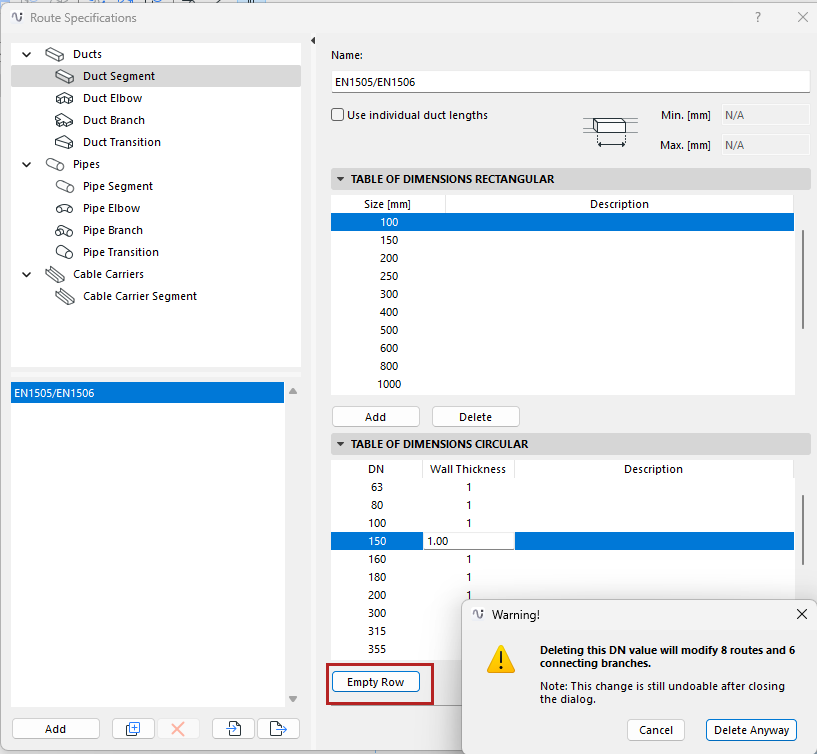This screenshot has width=817, height=754.
Task: Click the Cable Carrier Segment icon
Action: point(65,296)
